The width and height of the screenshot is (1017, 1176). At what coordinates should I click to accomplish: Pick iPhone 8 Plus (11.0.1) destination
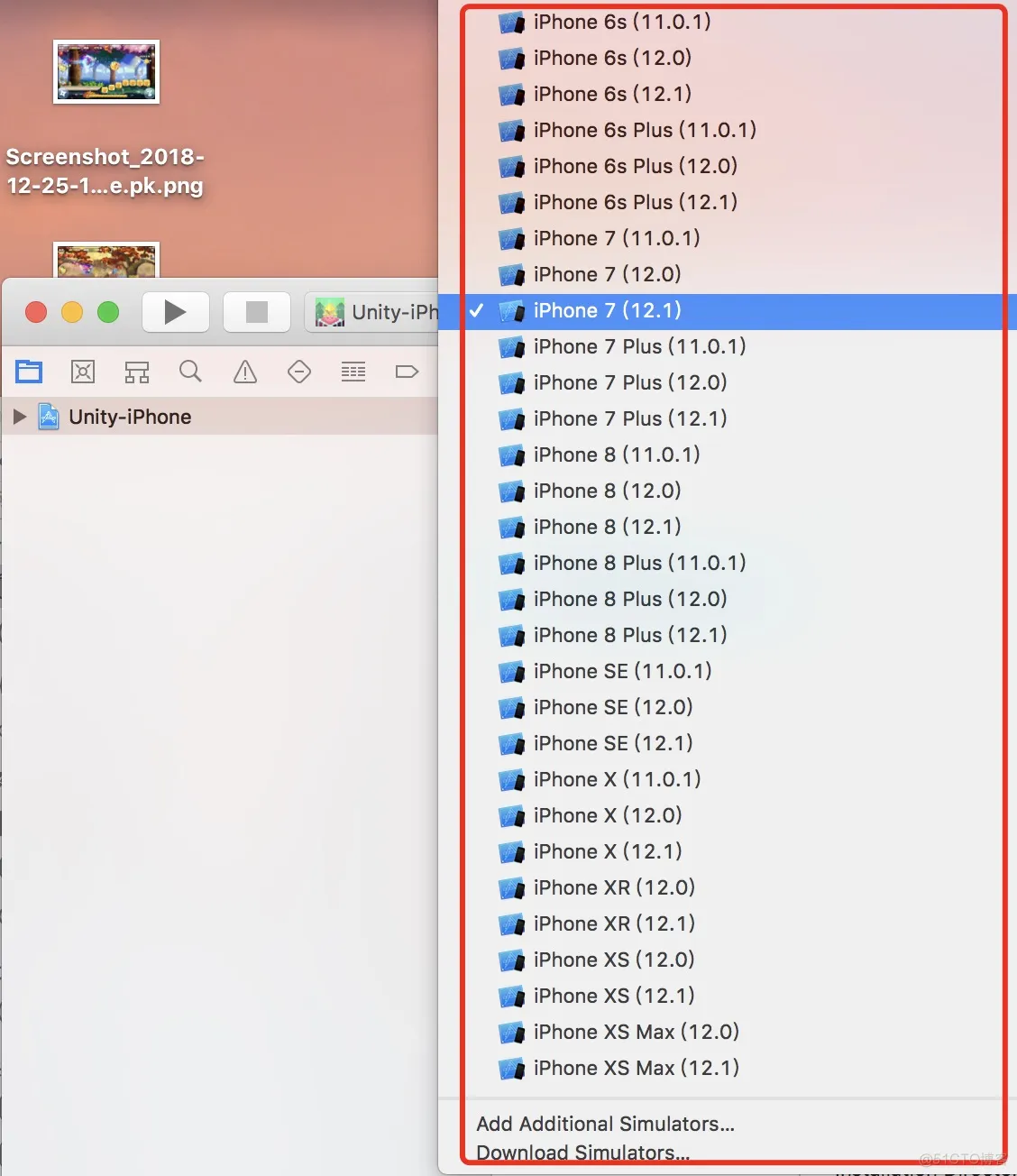coord(728,563)
